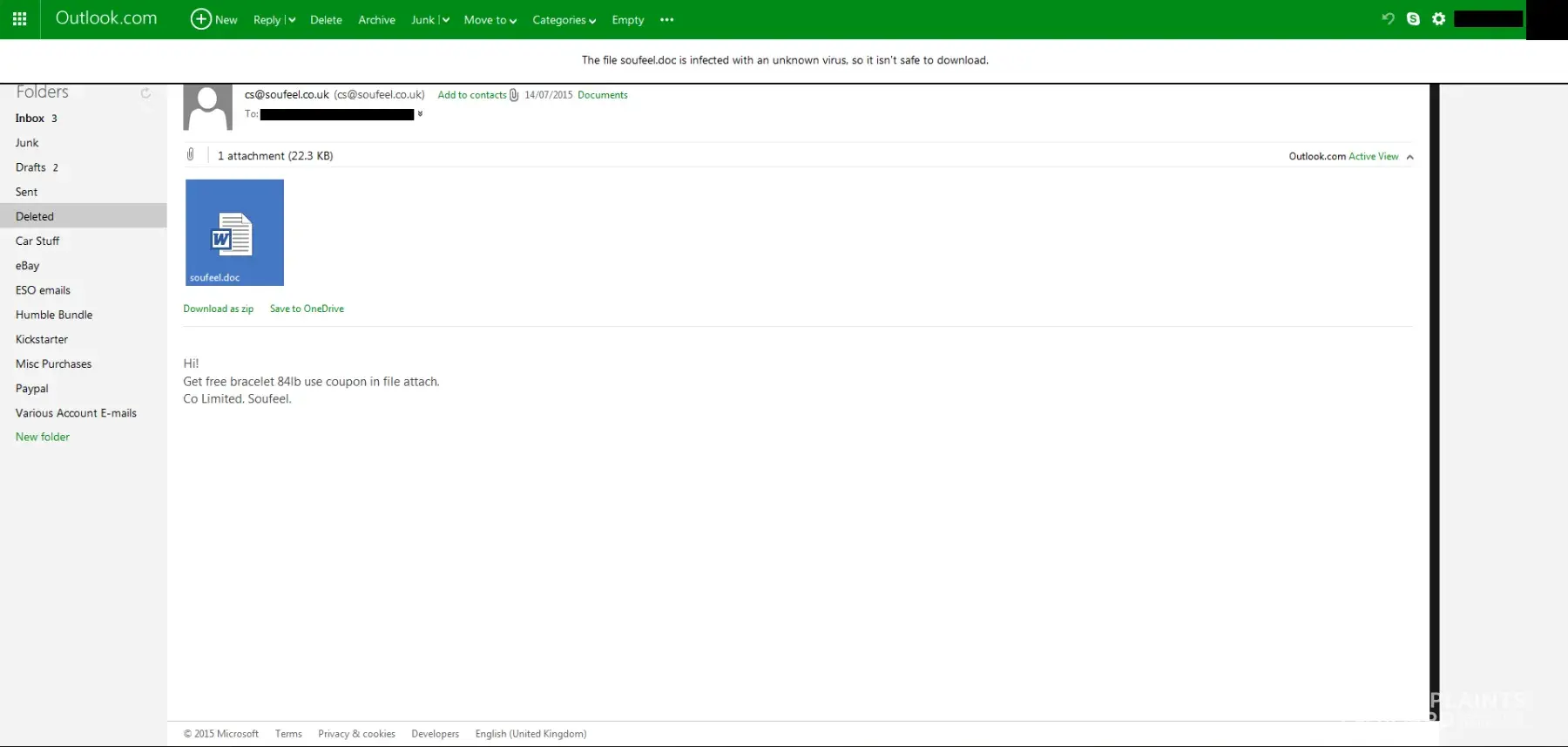The width and height of the screenshot is (1568, 747).
Task: Refresh folders using the circular arrow icon
Action: [145, 92]
